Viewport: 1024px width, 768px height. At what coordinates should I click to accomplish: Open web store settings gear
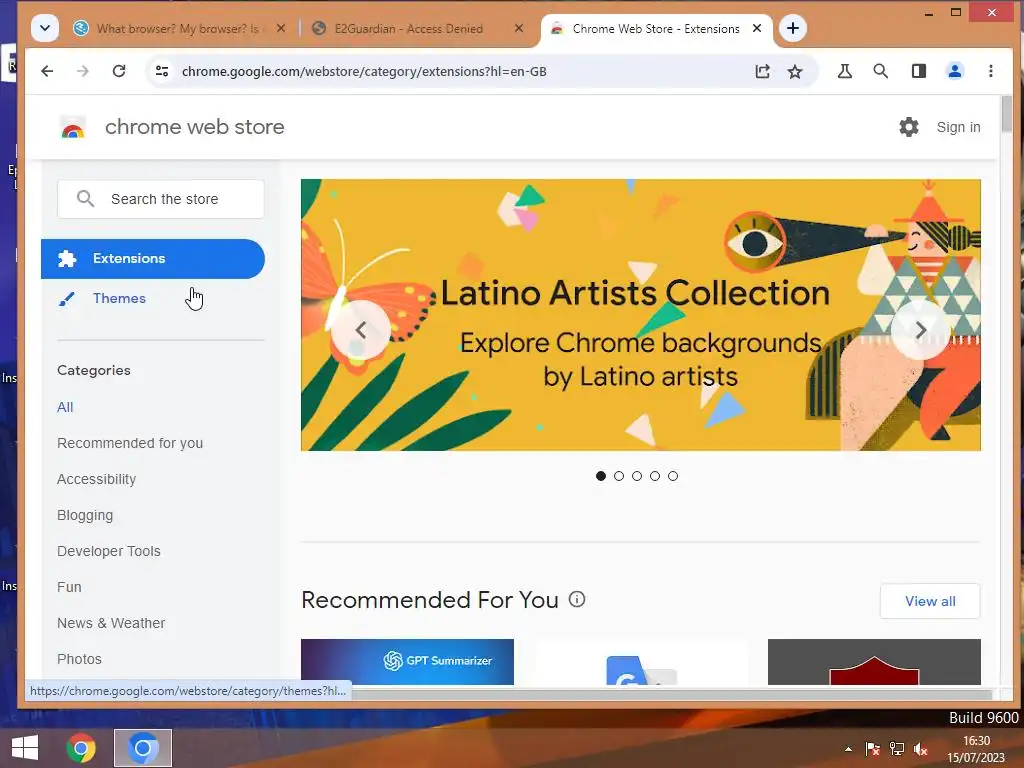click(908, 127)
